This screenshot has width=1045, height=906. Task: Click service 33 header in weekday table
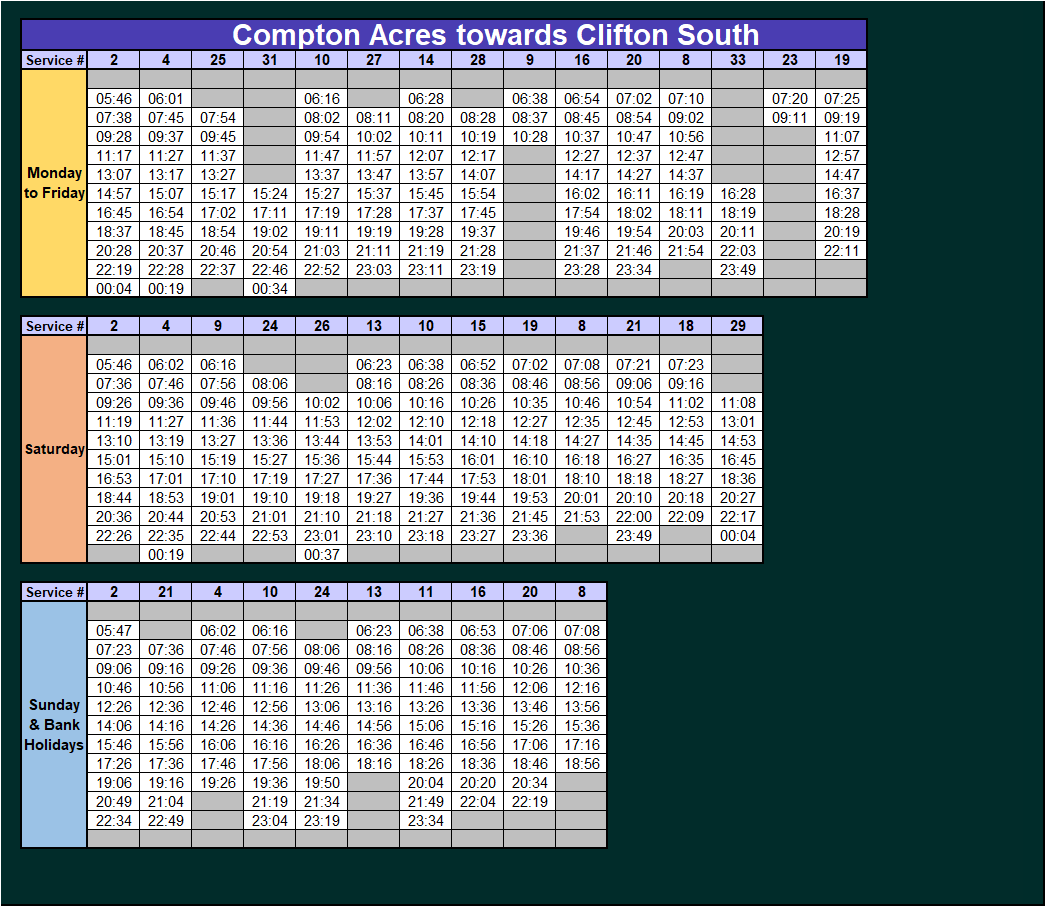tap(738, 60)
